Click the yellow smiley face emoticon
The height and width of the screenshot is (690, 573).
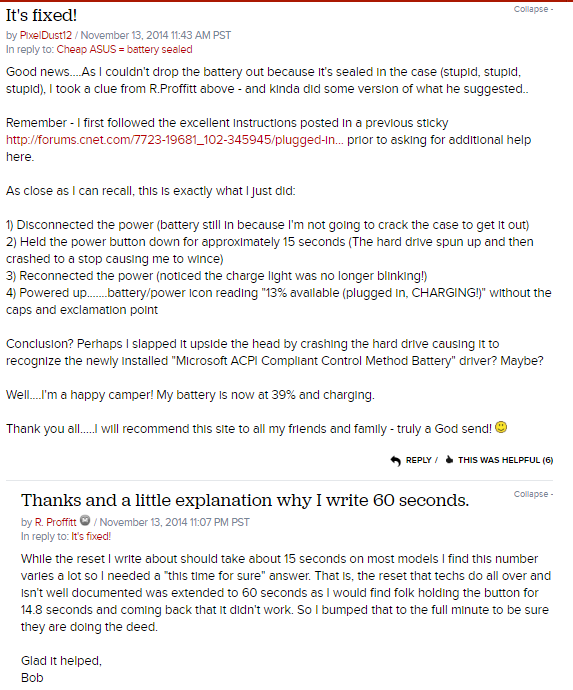click(x=501, y=427)
